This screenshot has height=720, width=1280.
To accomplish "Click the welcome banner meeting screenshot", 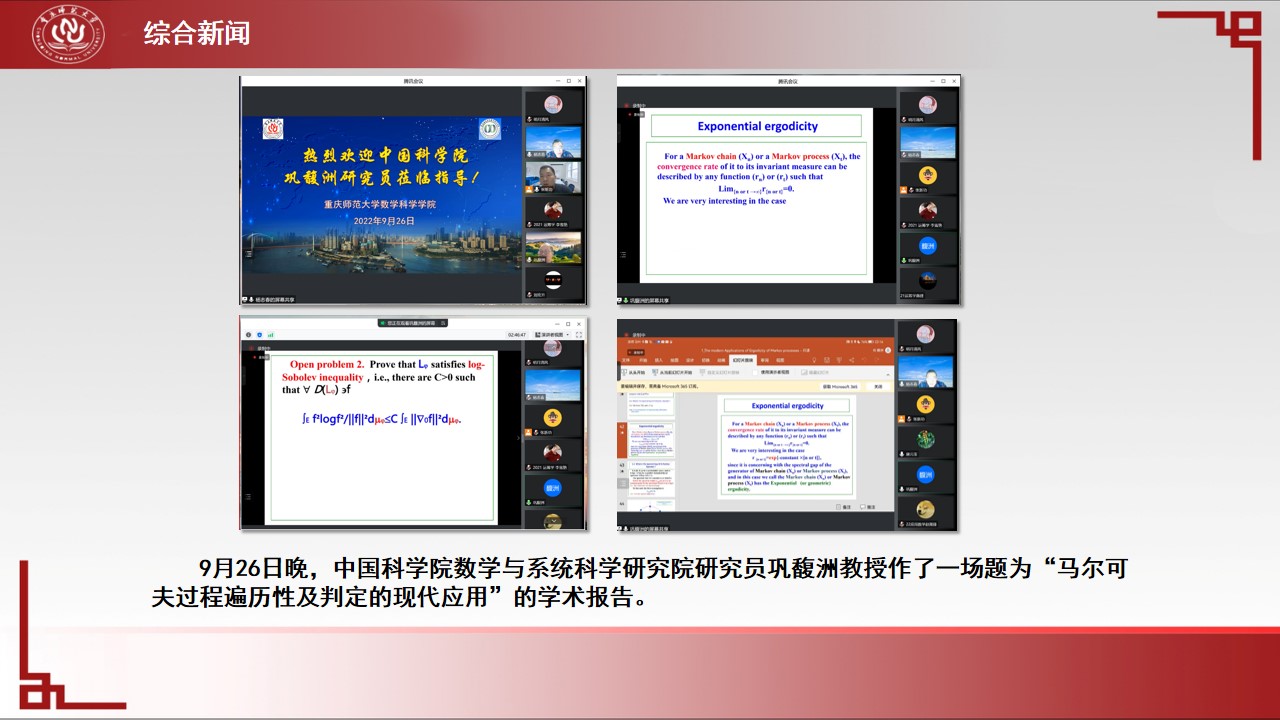I will click(412, 189).
